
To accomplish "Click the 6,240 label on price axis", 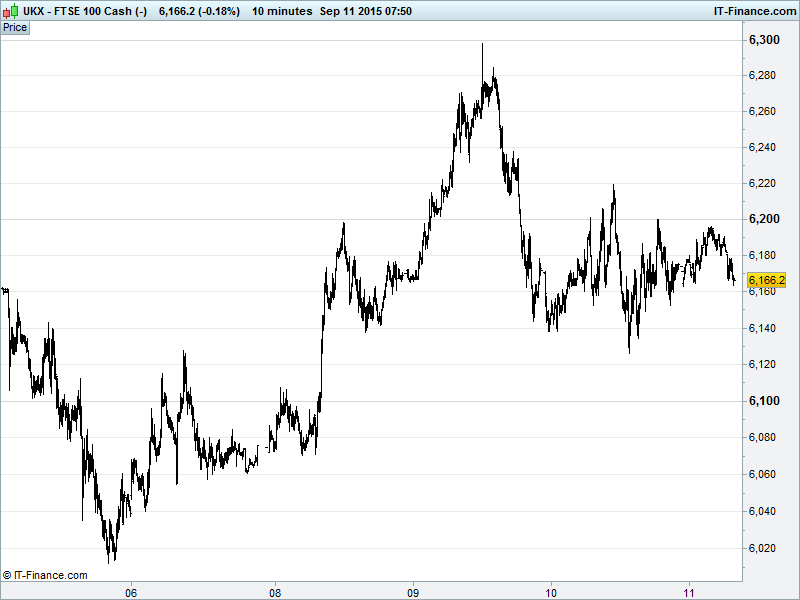I will [765, 147].
